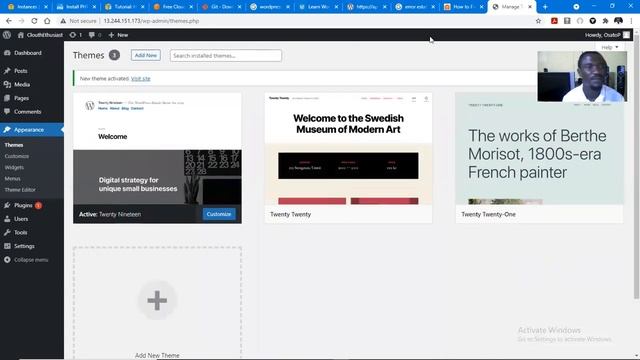The width and height of the screenshot is (640, 360).
Task: Switch to the Tutorial browser tab
Action: point(124,7)
